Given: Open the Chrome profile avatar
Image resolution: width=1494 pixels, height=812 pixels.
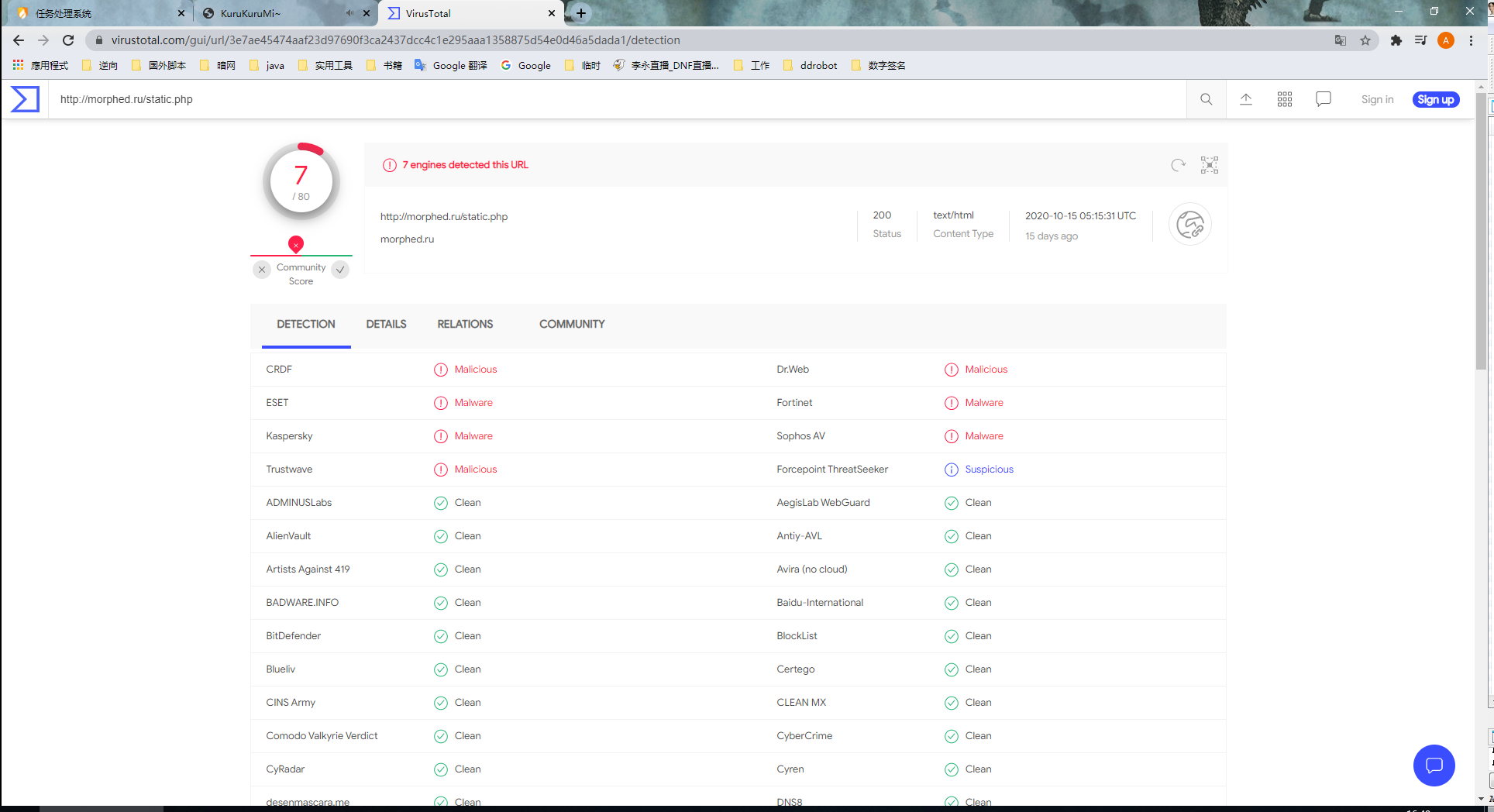Looking at the screenshot, I should click(x=1446, y=40).
